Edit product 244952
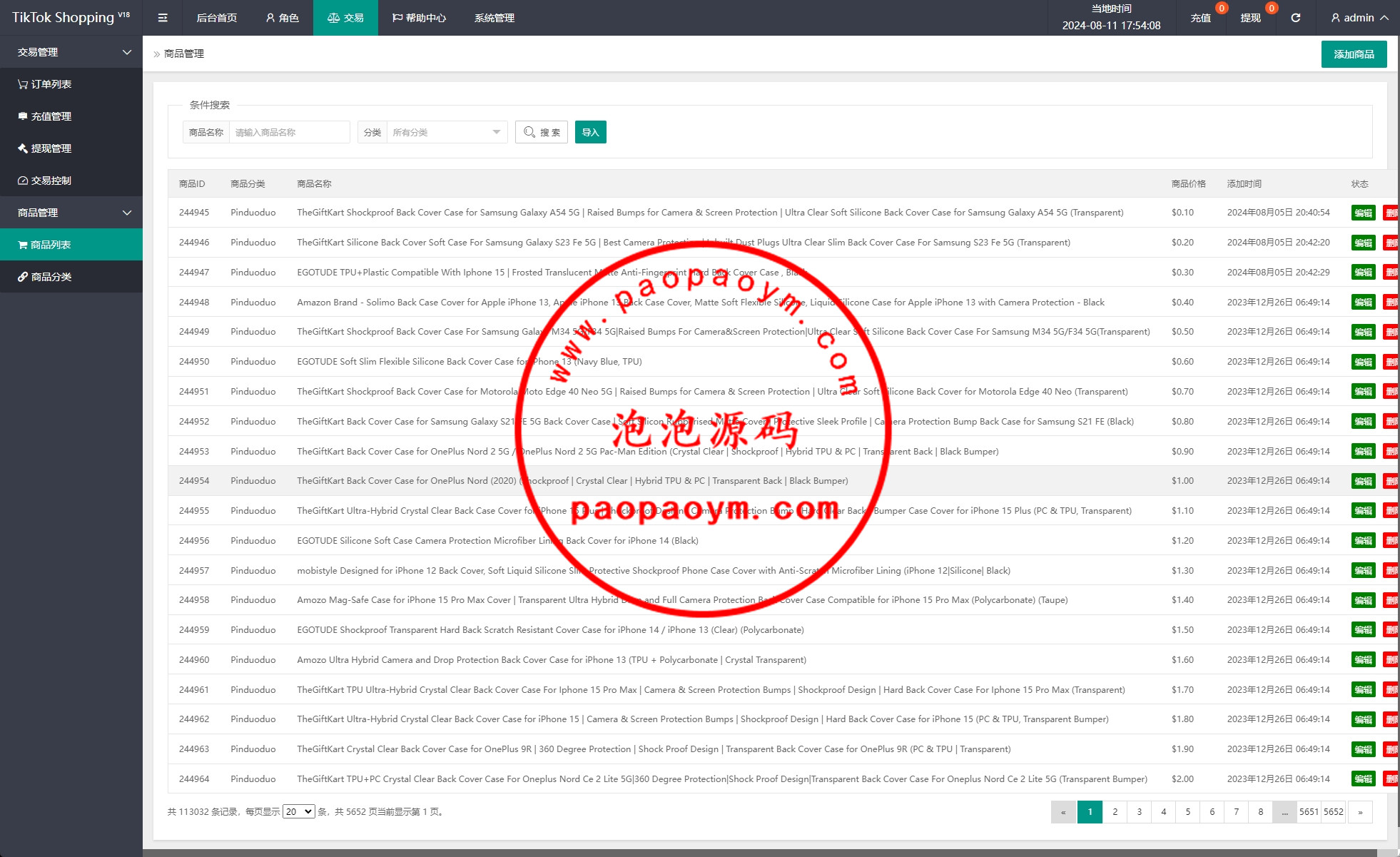This screenshot has height=857, width=1400. coord(1363,422)
